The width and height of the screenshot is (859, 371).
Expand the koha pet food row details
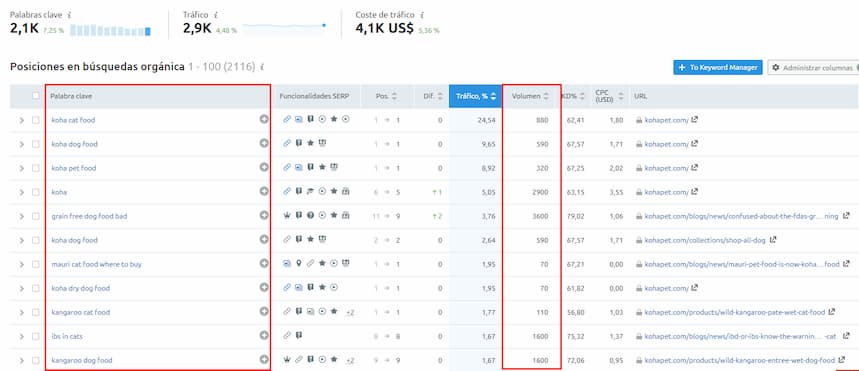21,168
